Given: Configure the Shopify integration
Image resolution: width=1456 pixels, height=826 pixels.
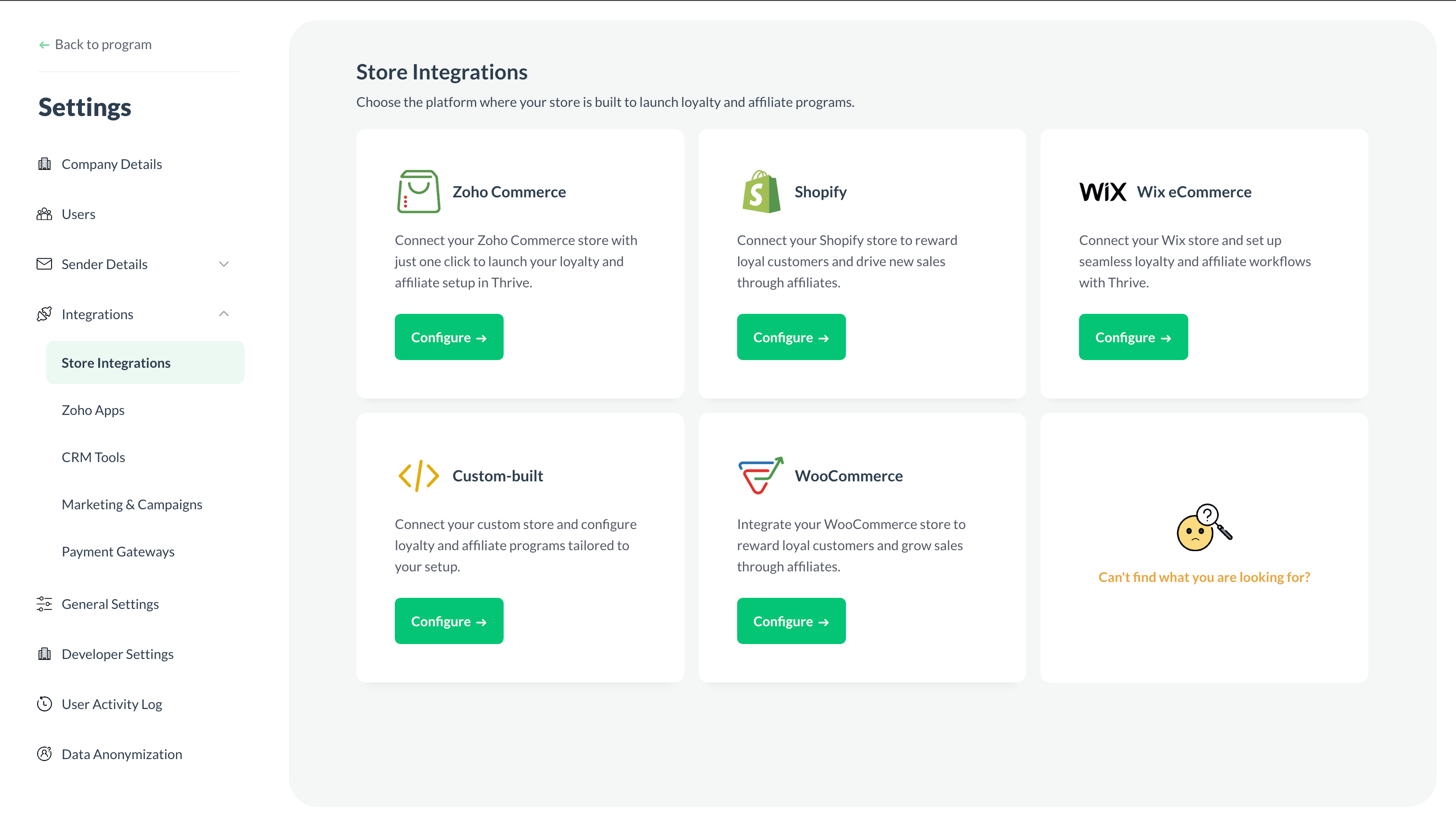Looking at the screenshot, I should coord(791,337).
